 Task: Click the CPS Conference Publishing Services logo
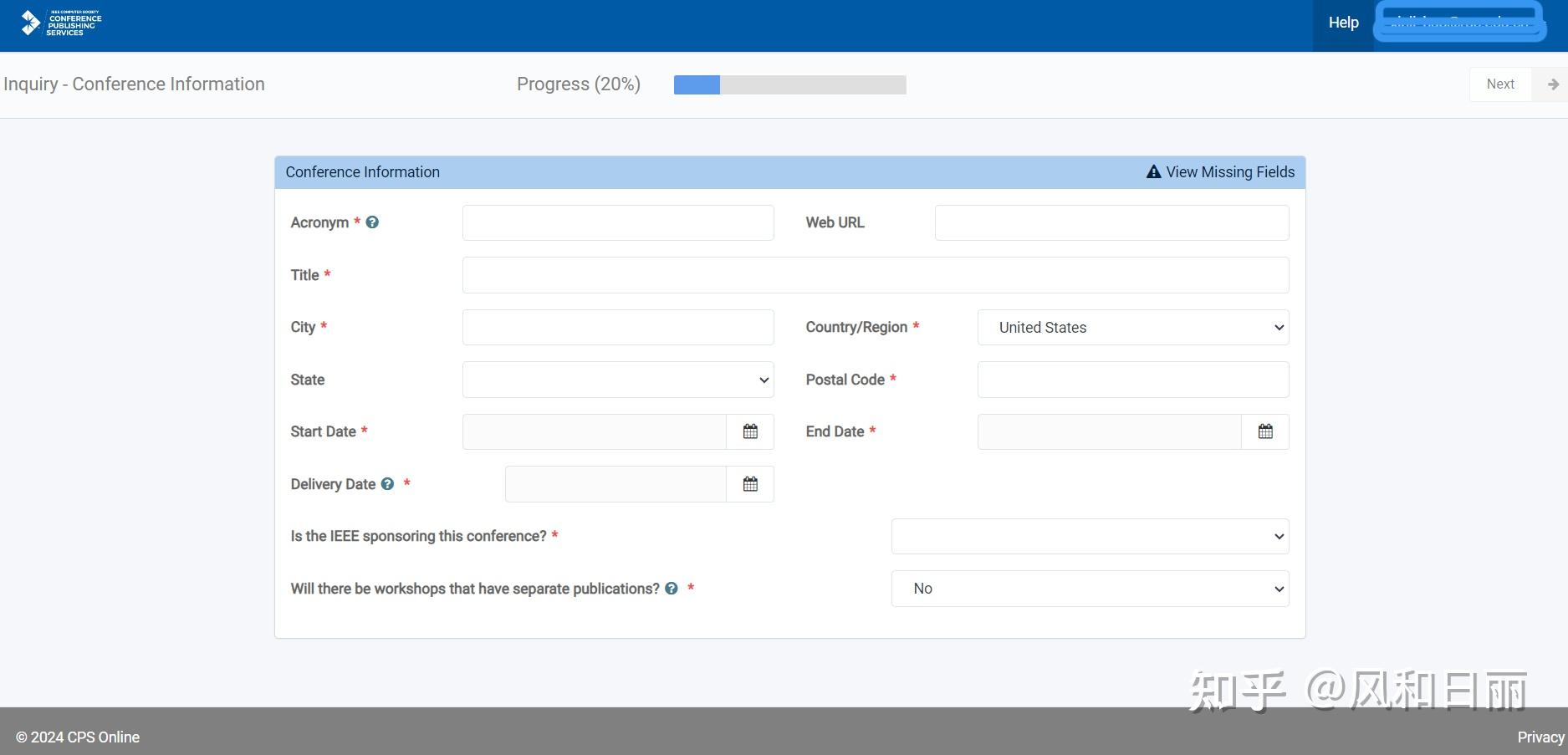(x=61, y=23)
